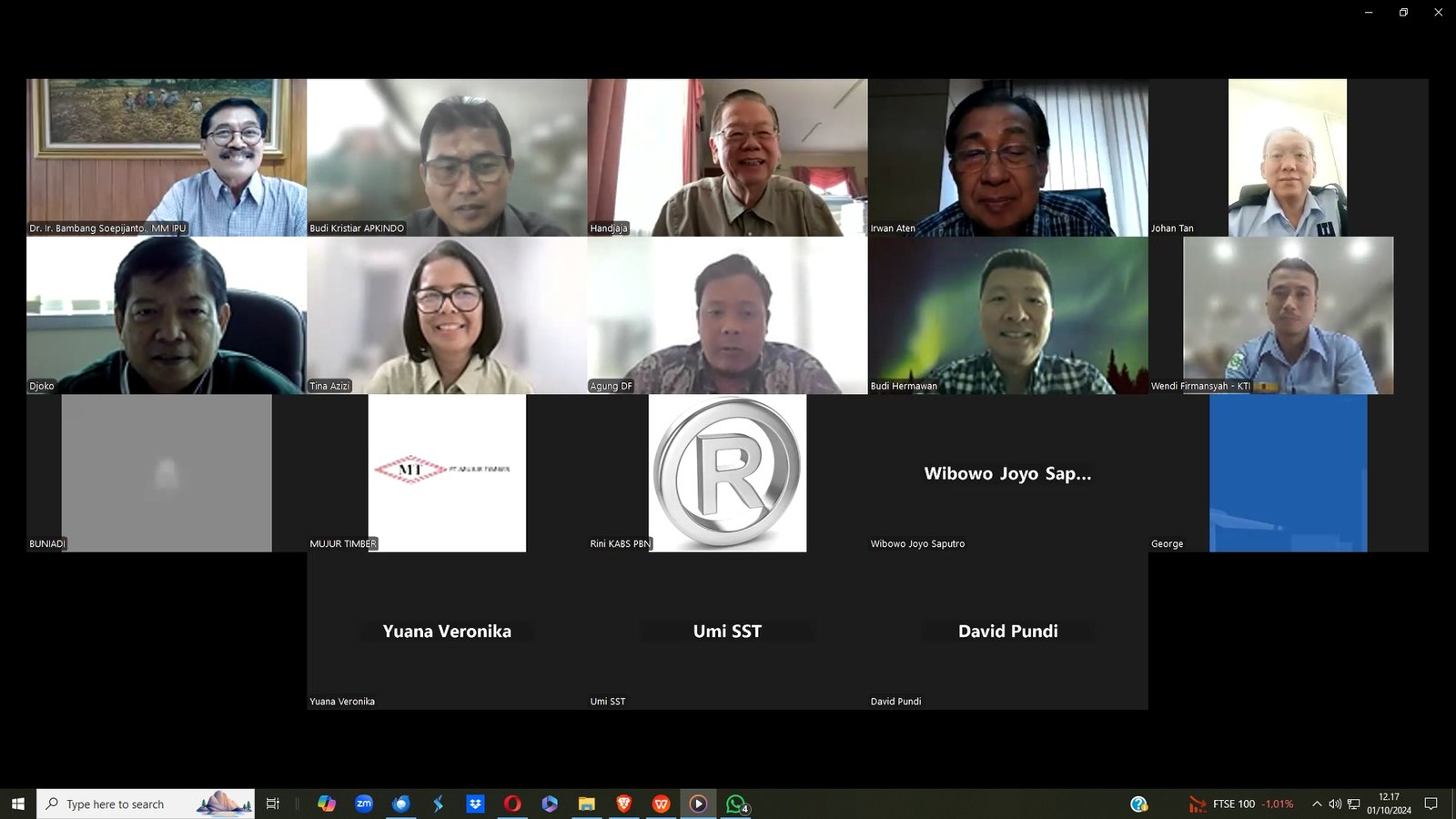The height and width of the screenshot is (819, 1456).
Task: Click the 'Type here to search' box
Action: tap(127, 804)
